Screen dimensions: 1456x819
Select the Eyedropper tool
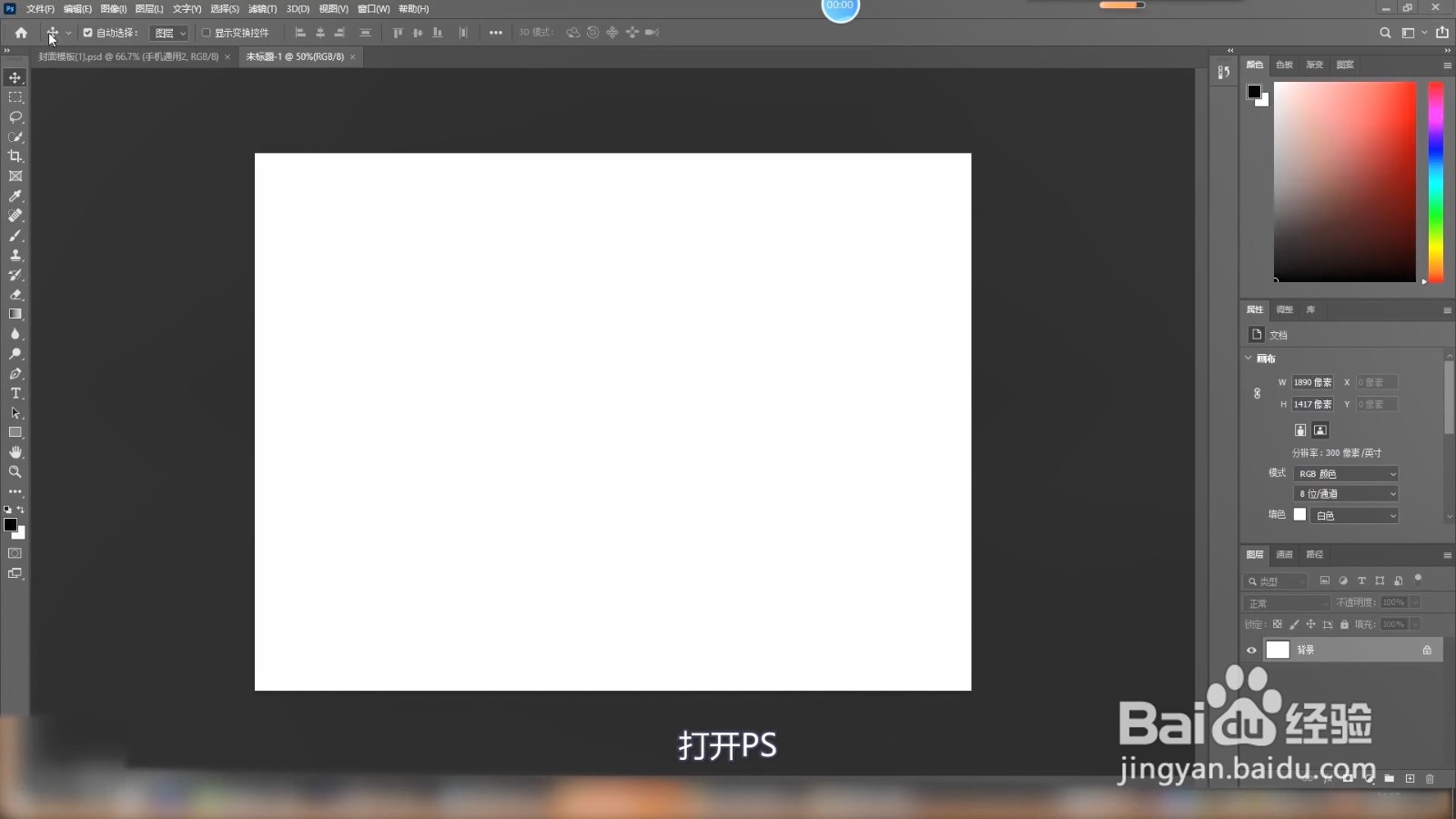coord(15,197)
